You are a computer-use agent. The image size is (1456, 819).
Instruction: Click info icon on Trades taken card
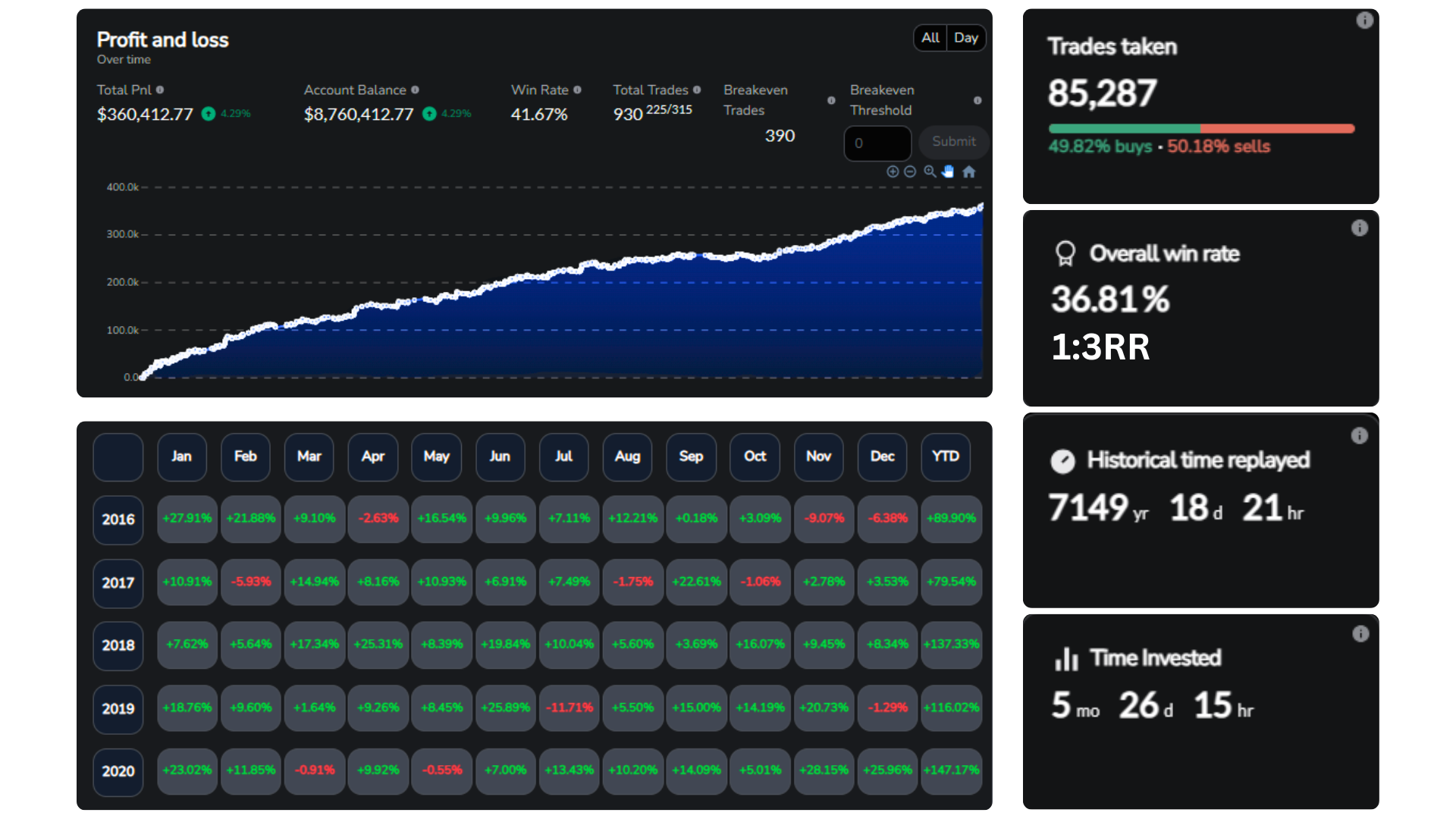[1364, 20]
